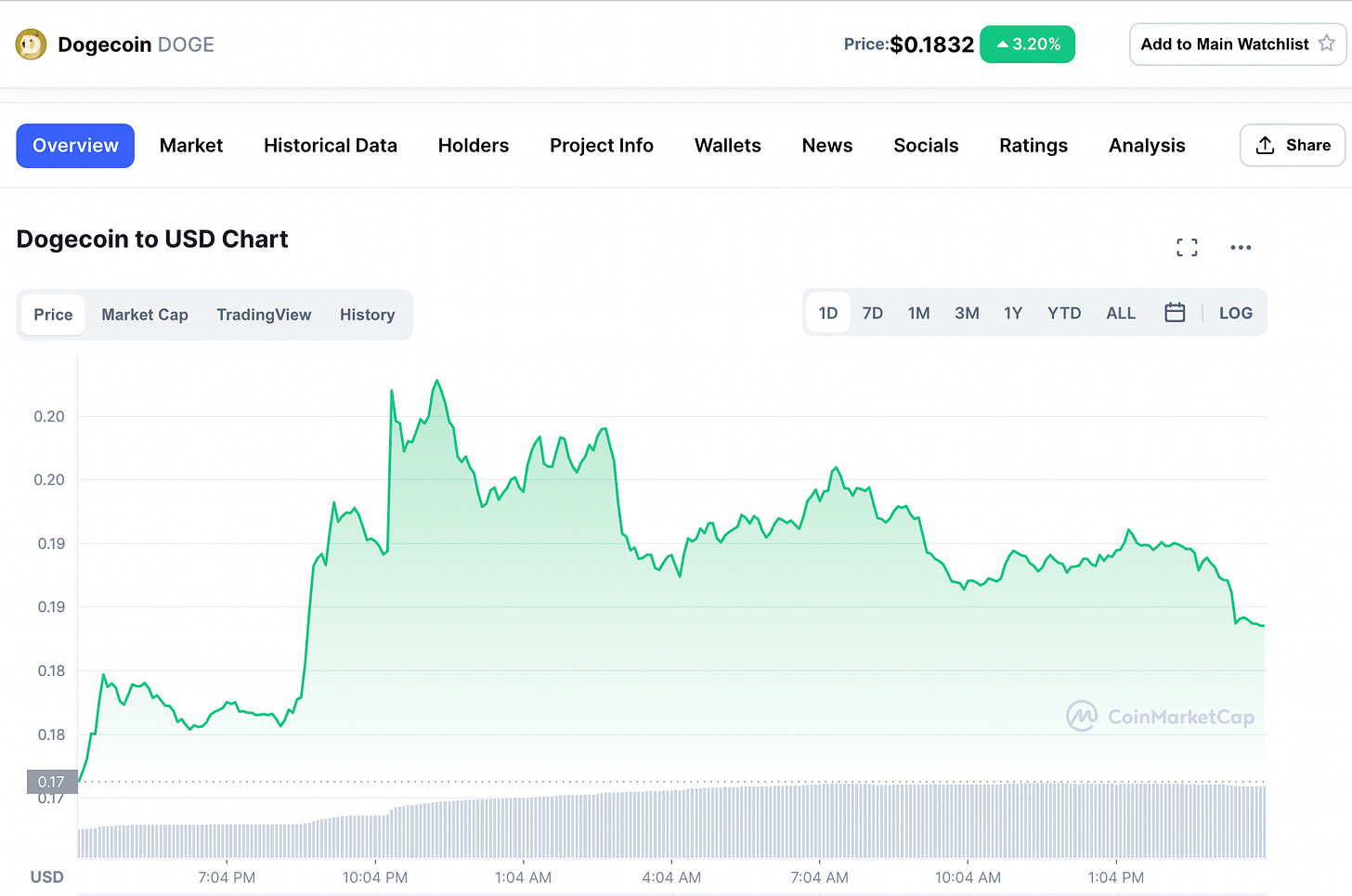
Task: Select the 1M time range
Action: pos(918,313)
